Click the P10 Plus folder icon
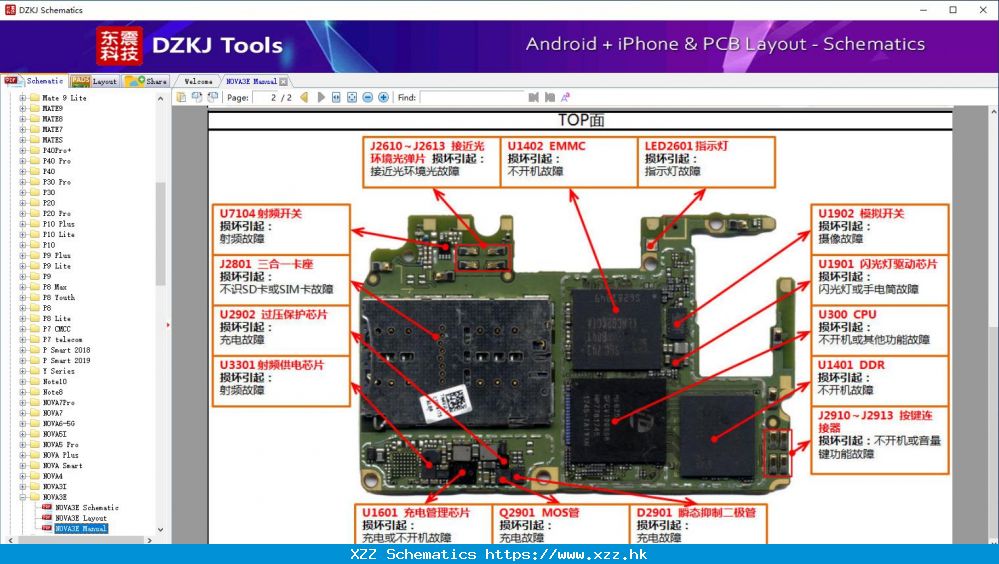This screenshot has width=999, height=564. click(x=35, y=224)
